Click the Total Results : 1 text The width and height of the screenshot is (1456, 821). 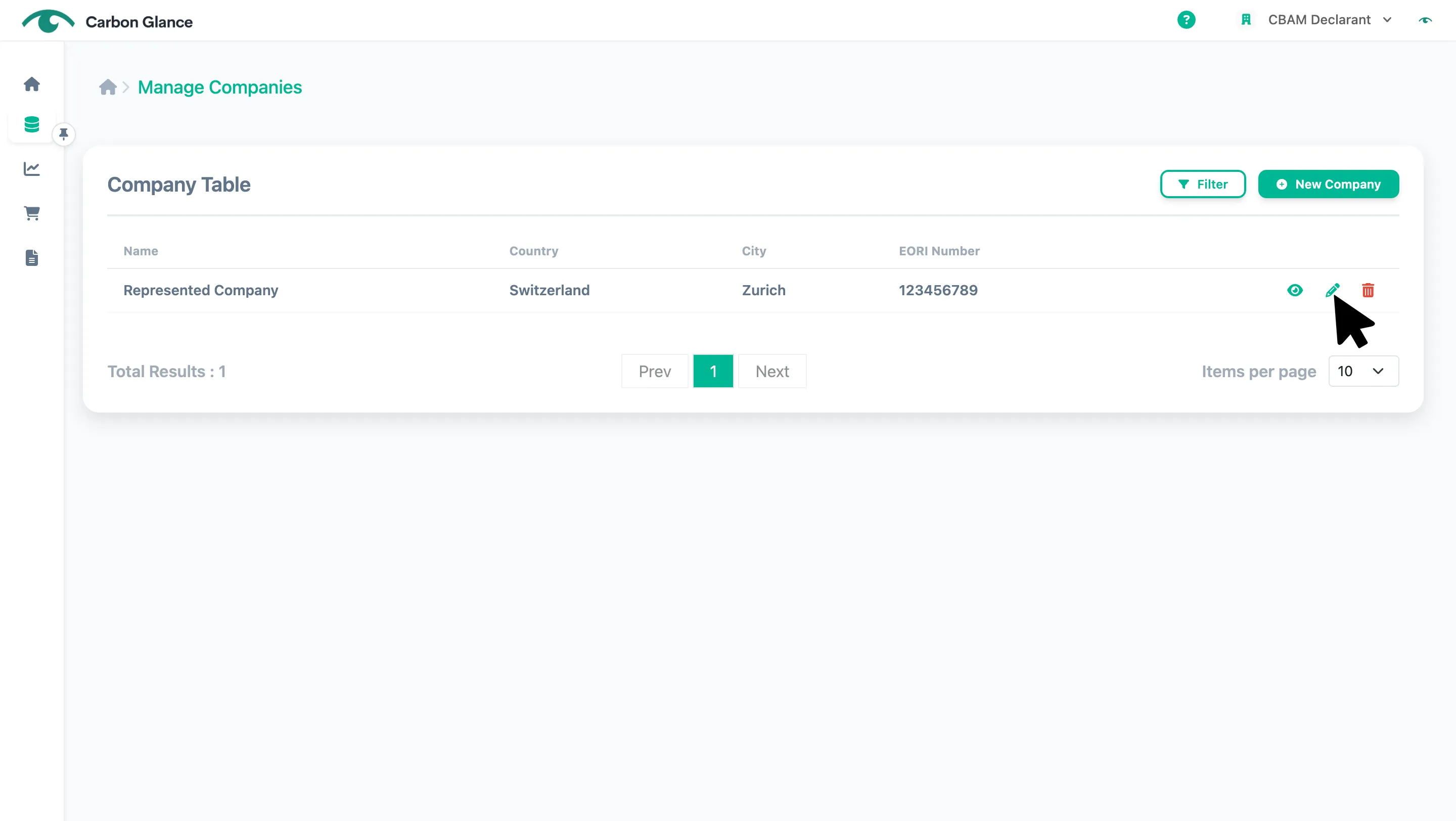pyautogui.click(x=166, y=371)
